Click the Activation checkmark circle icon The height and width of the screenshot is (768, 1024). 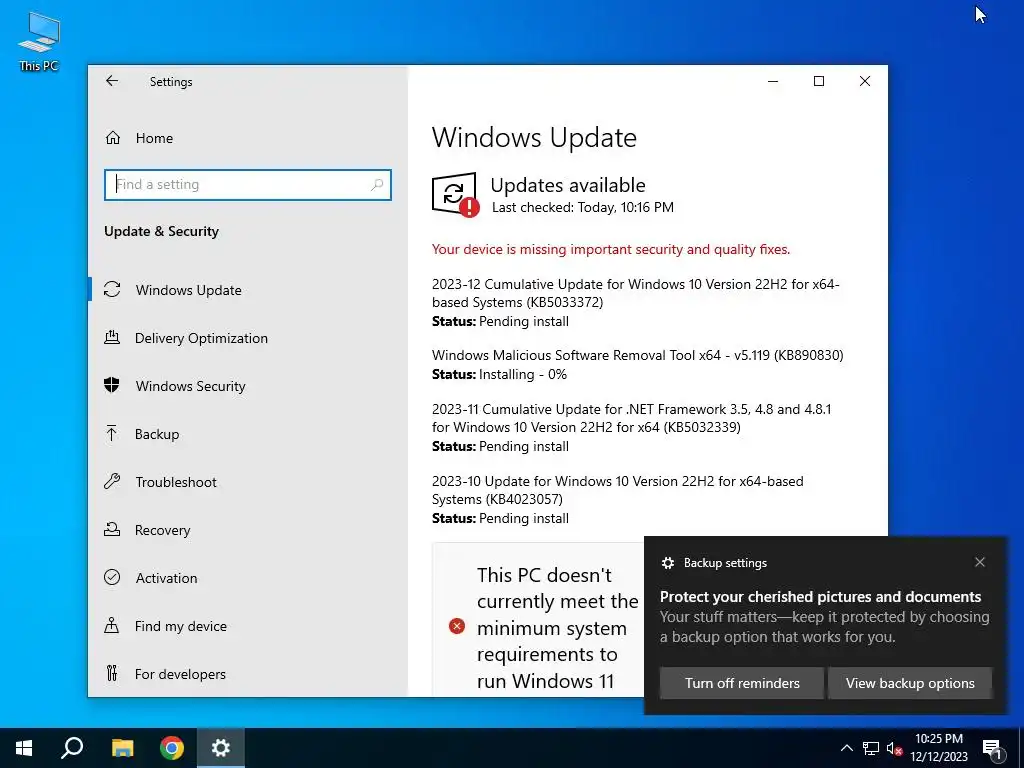[x=112, y=577]
